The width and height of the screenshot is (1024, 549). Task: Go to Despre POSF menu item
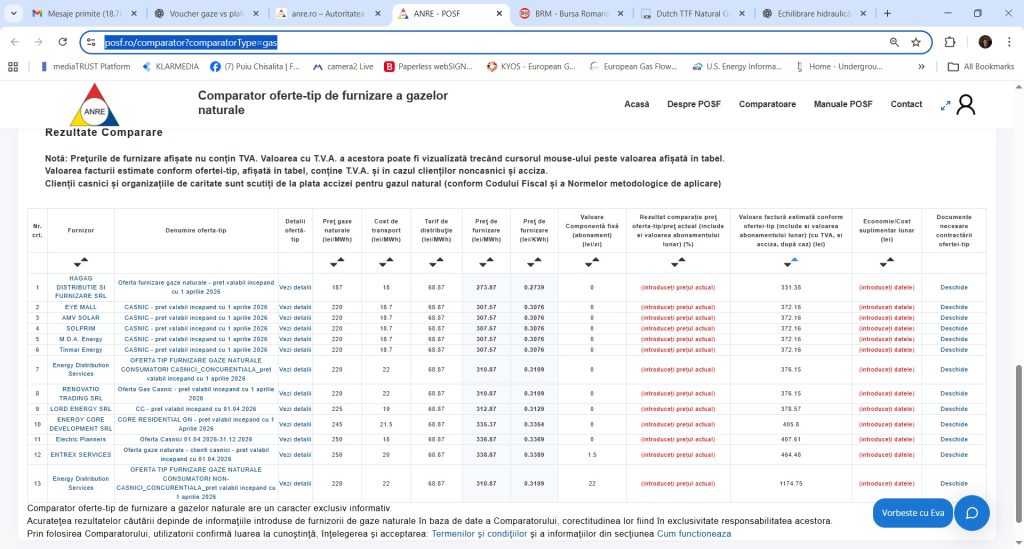(694, 104)
